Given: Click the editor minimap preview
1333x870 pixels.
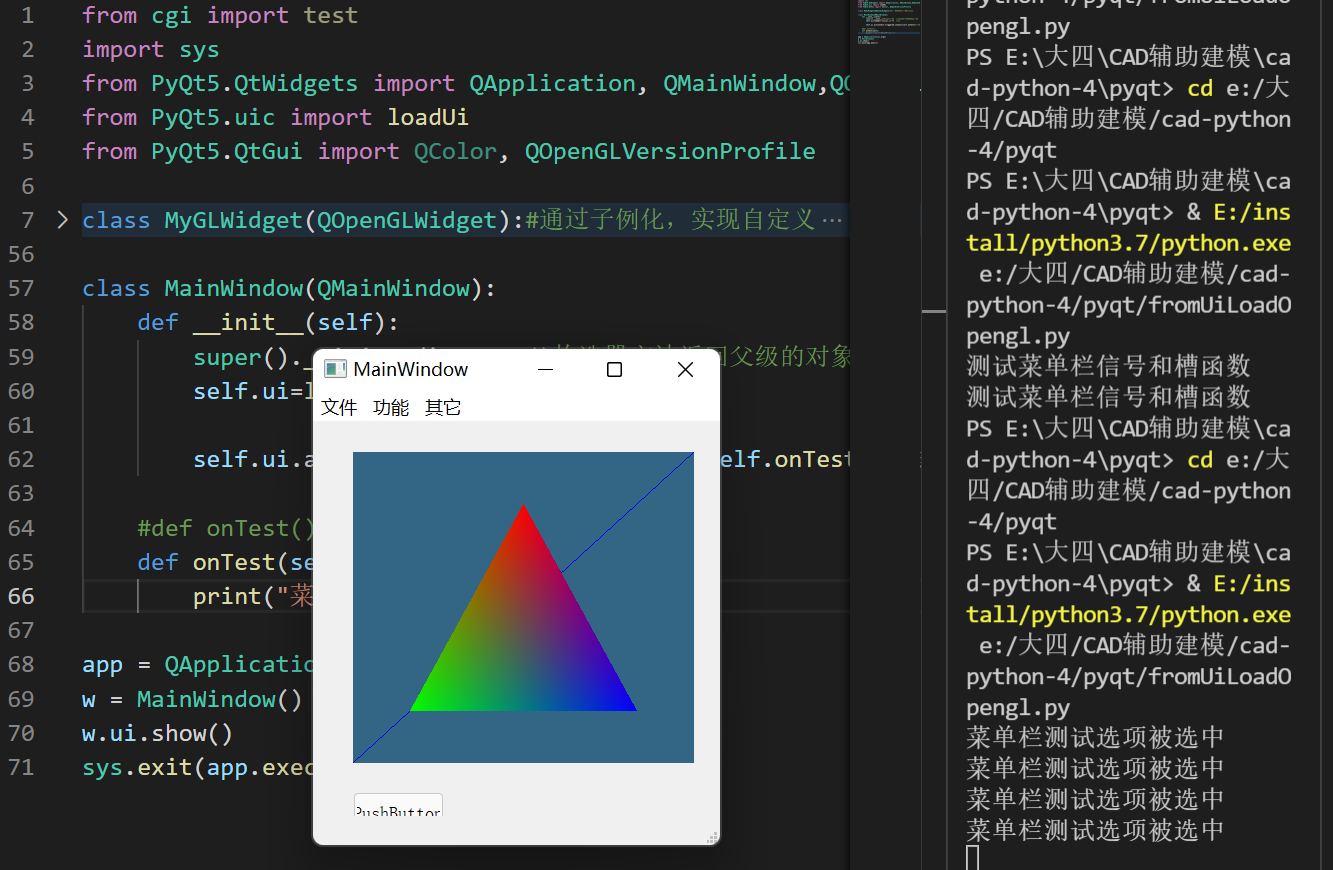Looking at the screenshot, I should pos(886,25).
